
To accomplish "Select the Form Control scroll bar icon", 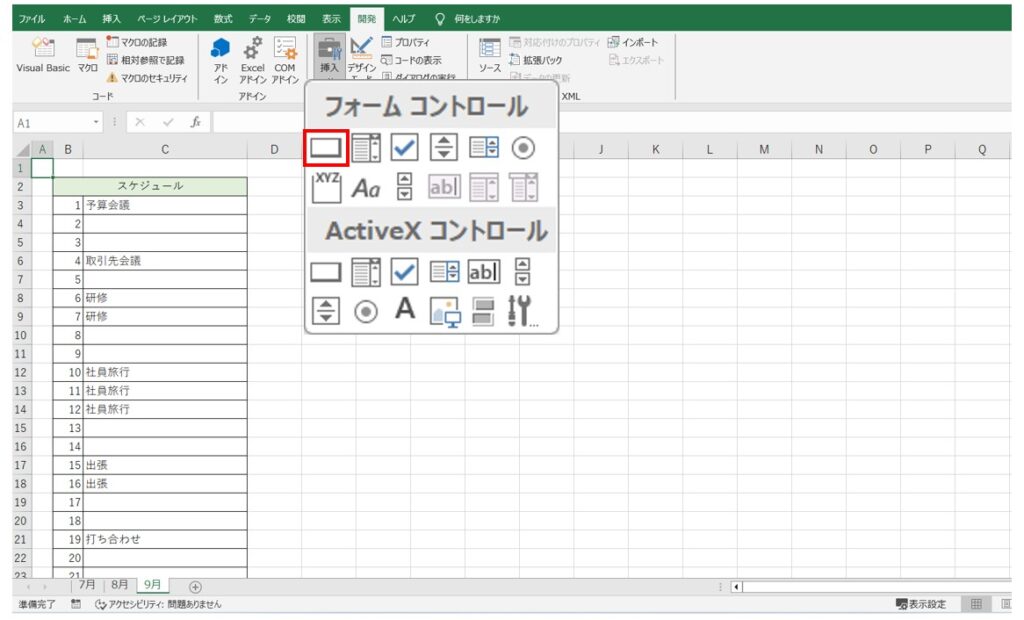I will (x=404, y=188).
